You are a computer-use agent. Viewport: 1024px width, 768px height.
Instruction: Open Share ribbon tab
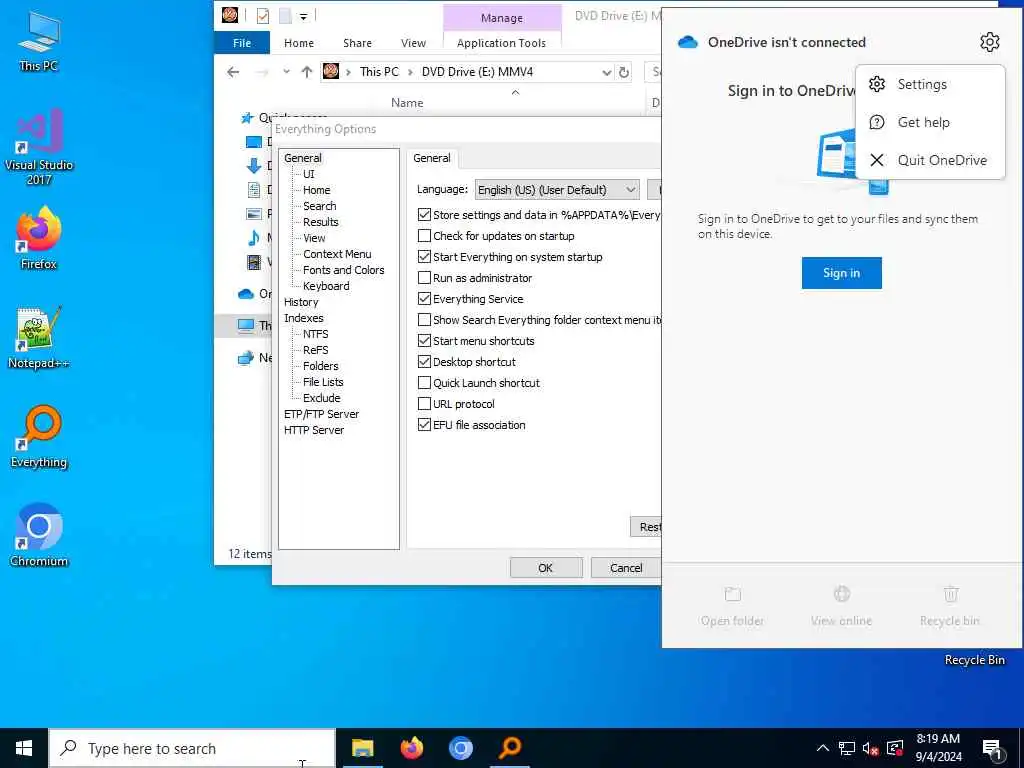tap(357, 42)
